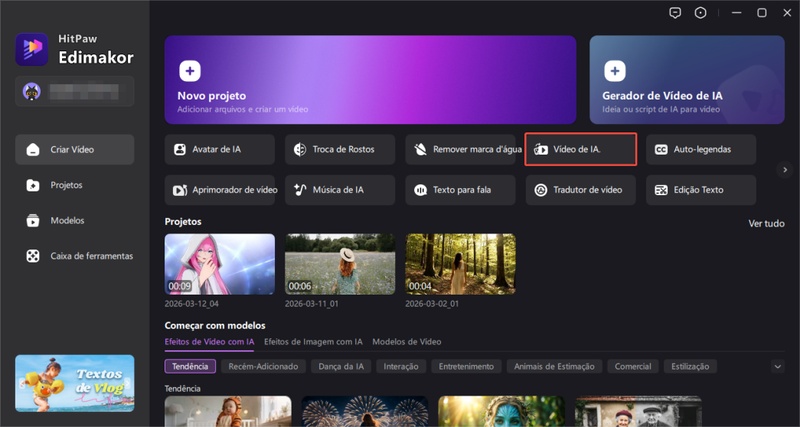The image size is (800, 427).
Task: Select the Tendência filter chip
Action: click(x=190, y=366)
